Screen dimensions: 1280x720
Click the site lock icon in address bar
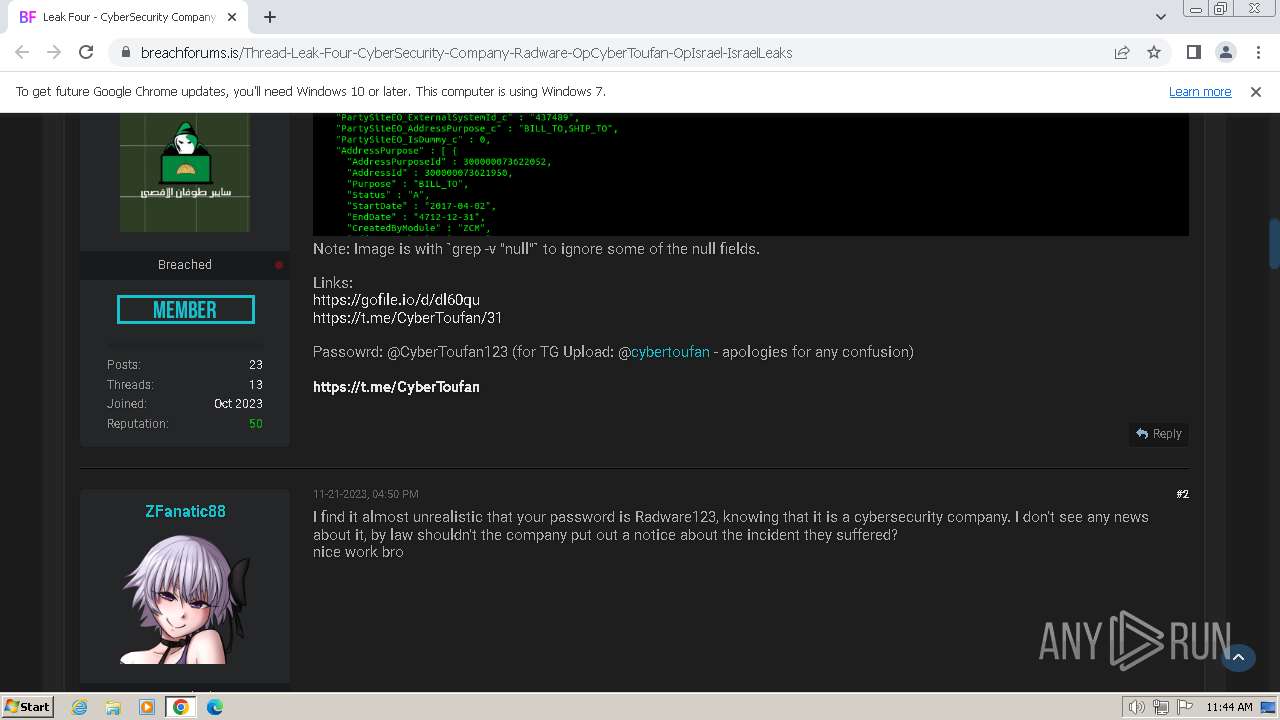click(x=126, y=53)
